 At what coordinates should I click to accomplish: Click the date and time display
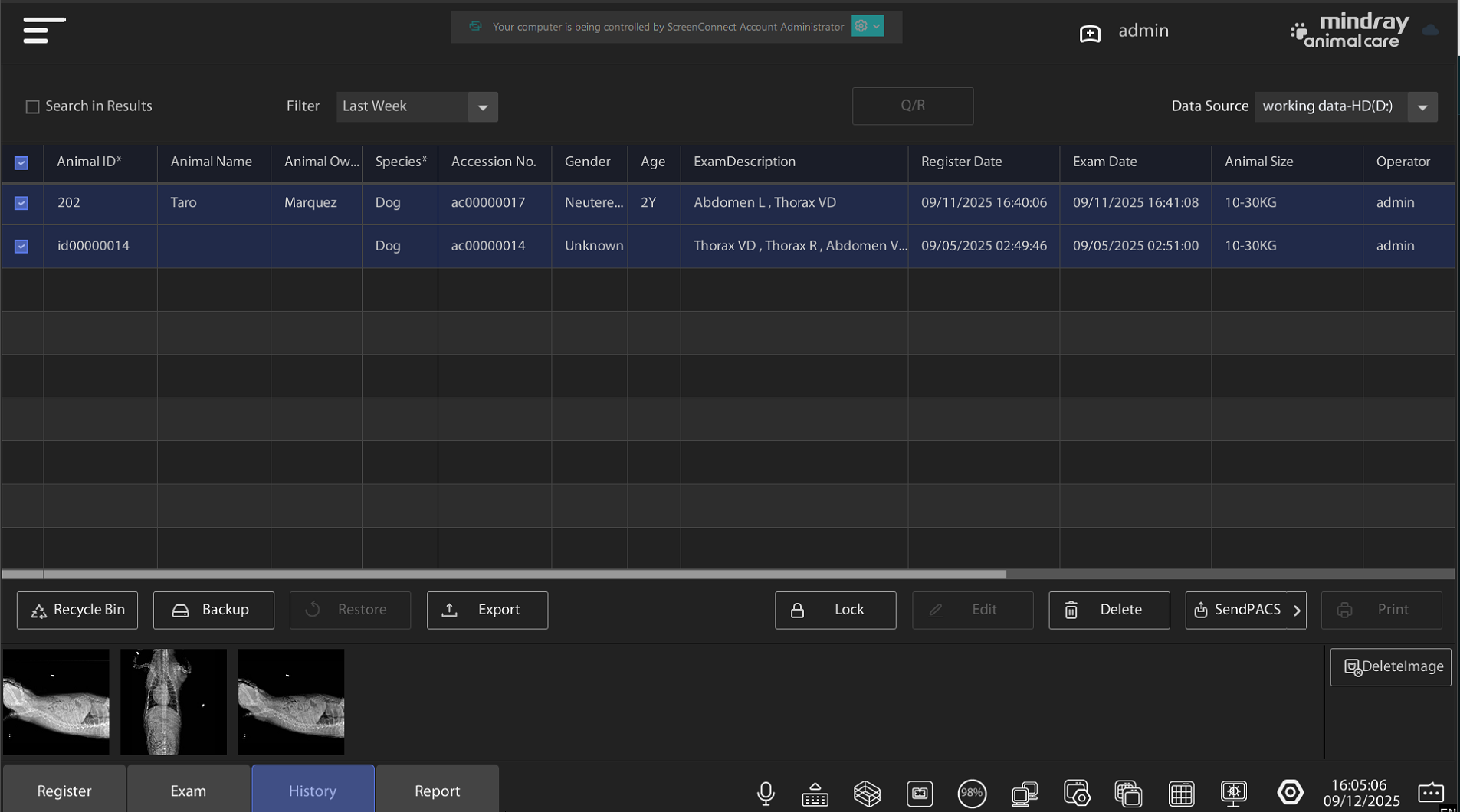tap(1360, 793)
